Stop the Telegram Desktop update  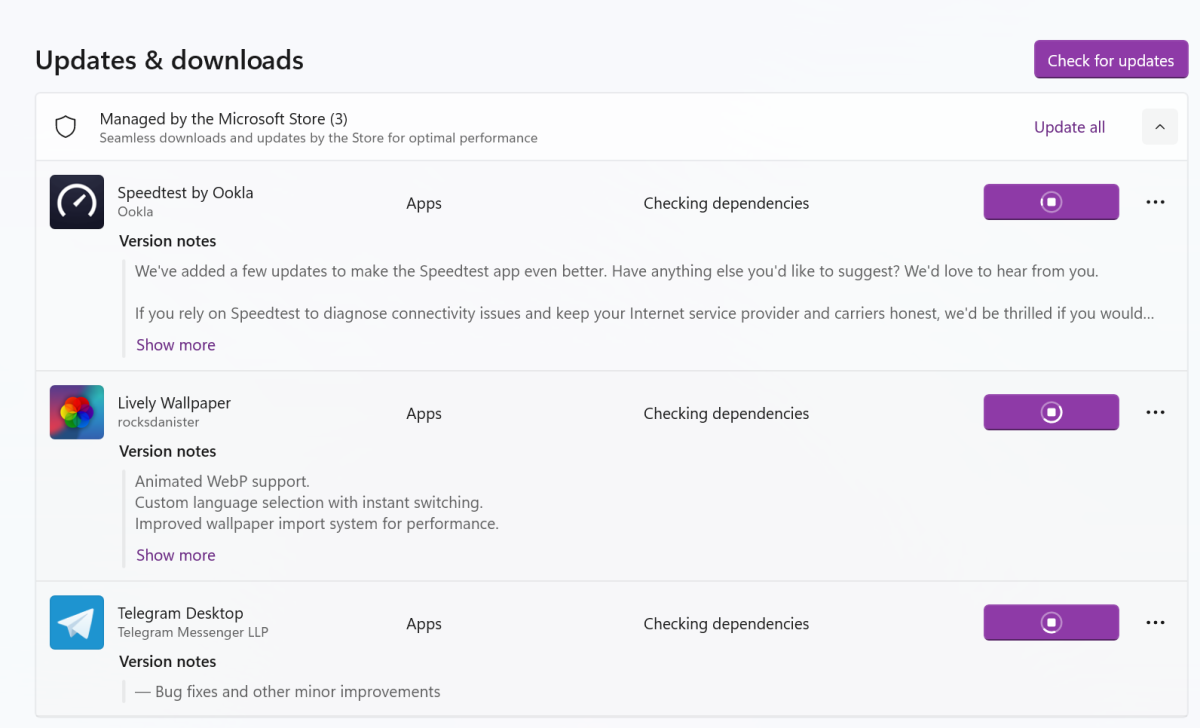pyautogui.click(x=1051, y=622)
